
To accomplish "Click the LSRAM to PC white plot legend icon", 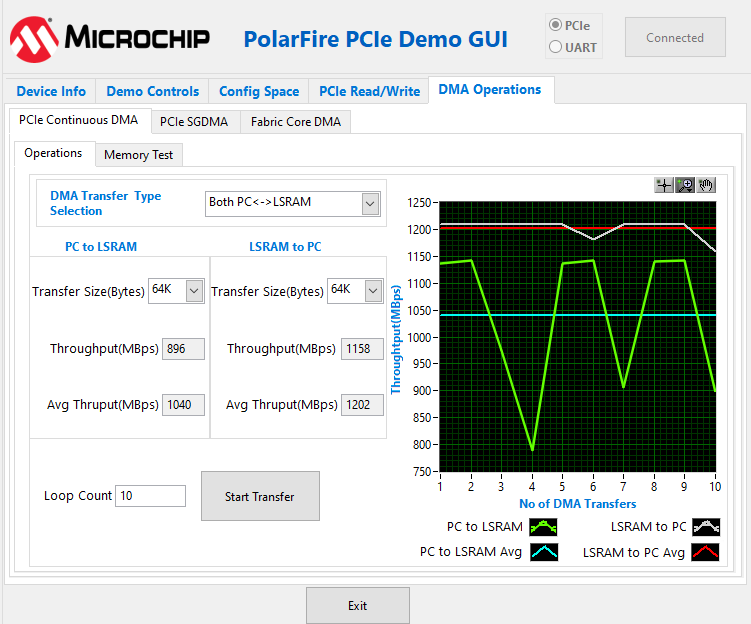I will coord(706,527).
